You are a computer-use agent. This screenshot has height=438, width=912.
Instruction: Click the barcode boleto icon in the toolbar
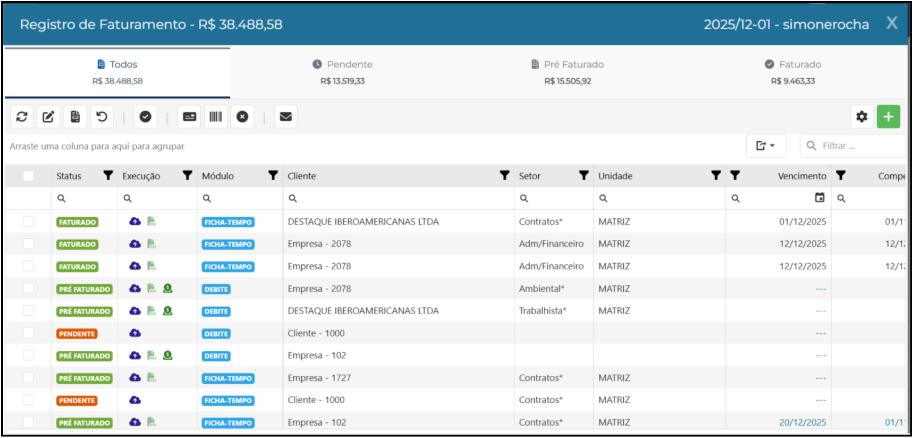pos(216,117)
